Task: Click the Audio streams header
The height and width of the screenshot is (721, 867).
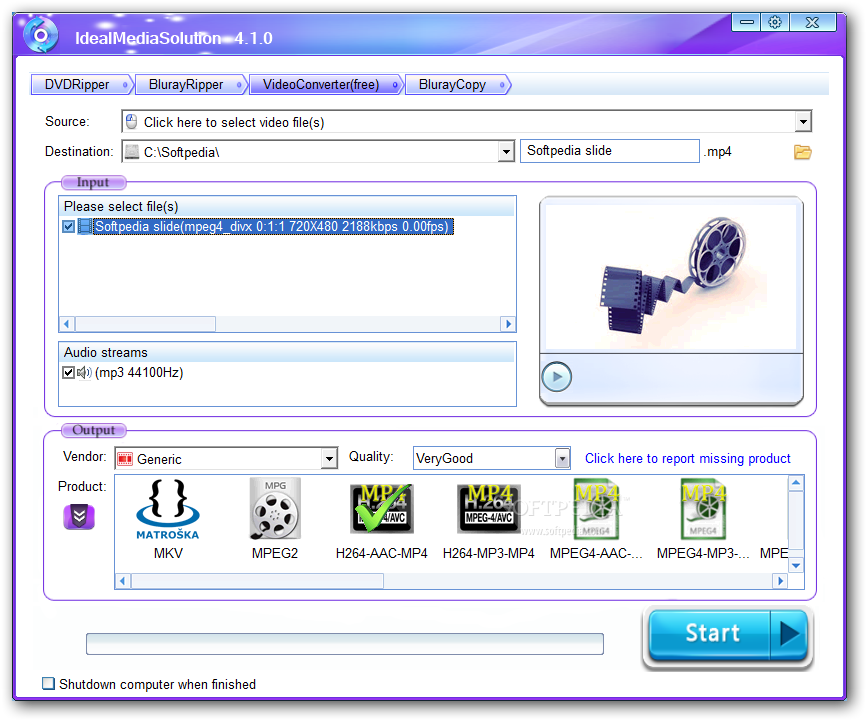Action: coord(287,352)
